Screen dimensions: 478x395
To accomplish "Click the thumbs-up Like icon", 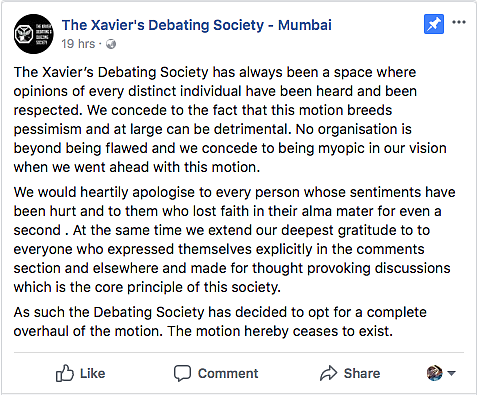I will (65, 373).
